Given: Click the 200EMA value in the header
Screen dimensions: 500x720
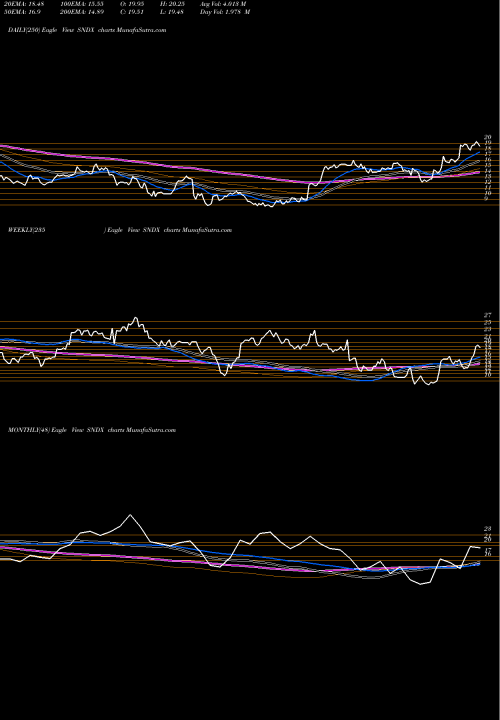Looking at the screenshot, I should [x=84, y=12].
